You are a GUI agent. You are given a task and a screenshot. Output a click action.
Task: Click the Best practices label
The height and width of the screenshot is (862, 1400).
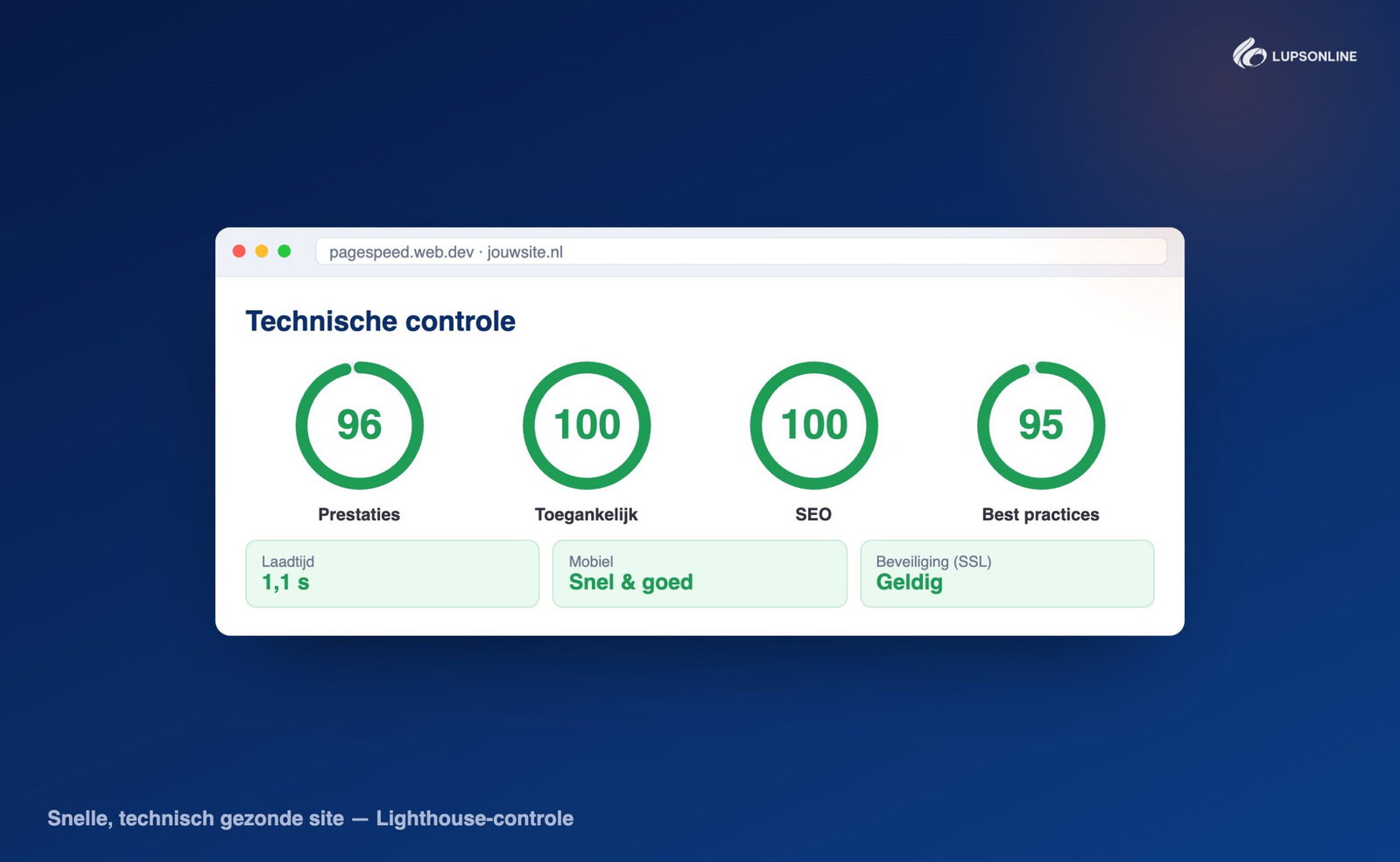[x=1041, y=515]
